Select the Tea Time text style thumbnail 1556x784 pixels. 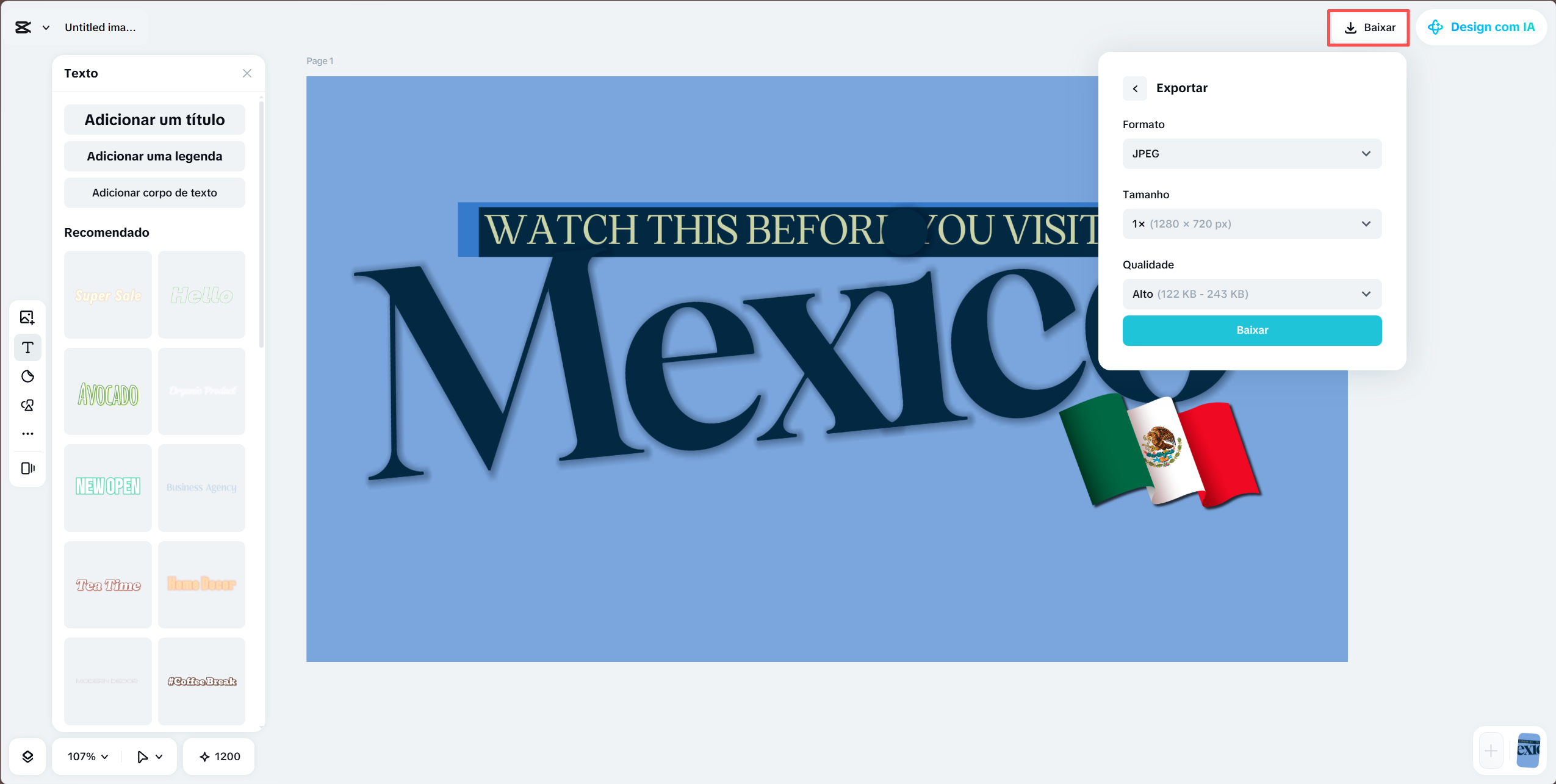pos(107,584)
